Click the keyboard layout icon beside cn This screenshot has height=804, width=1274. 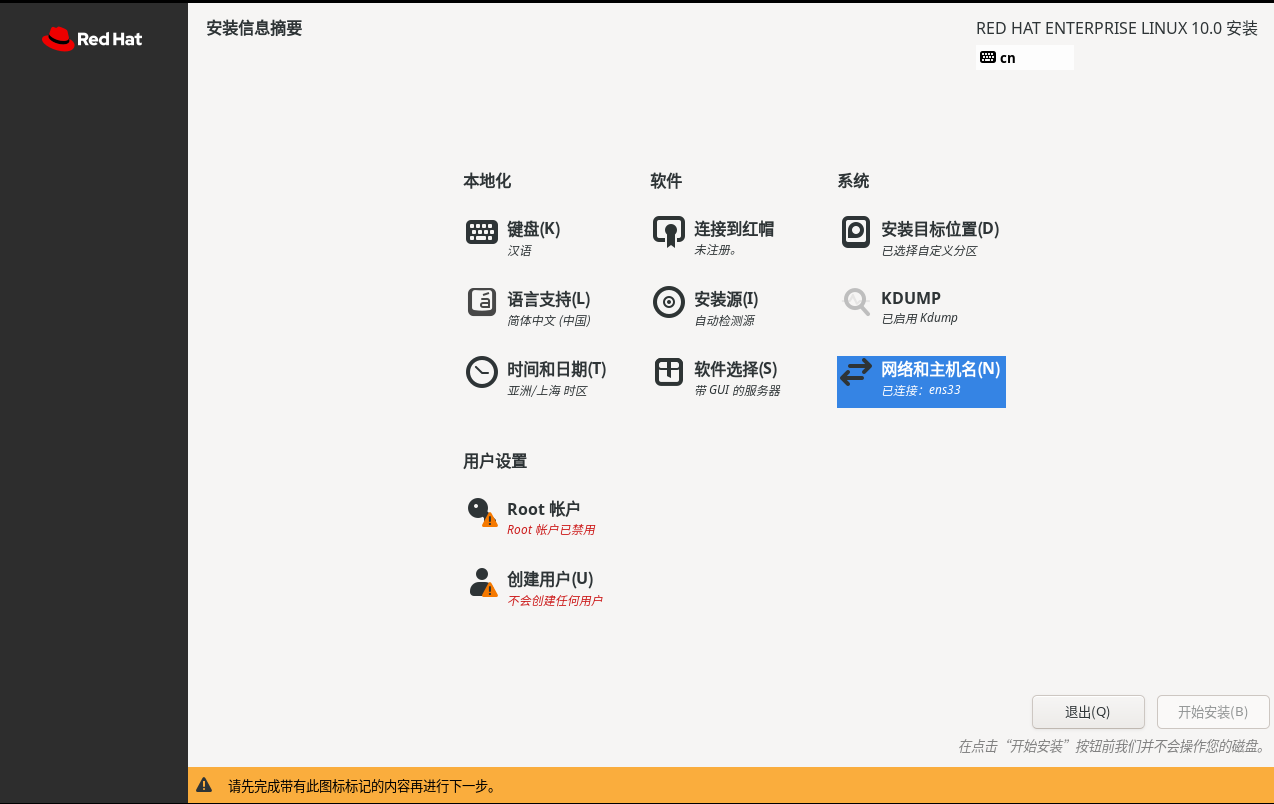(988, 57)
